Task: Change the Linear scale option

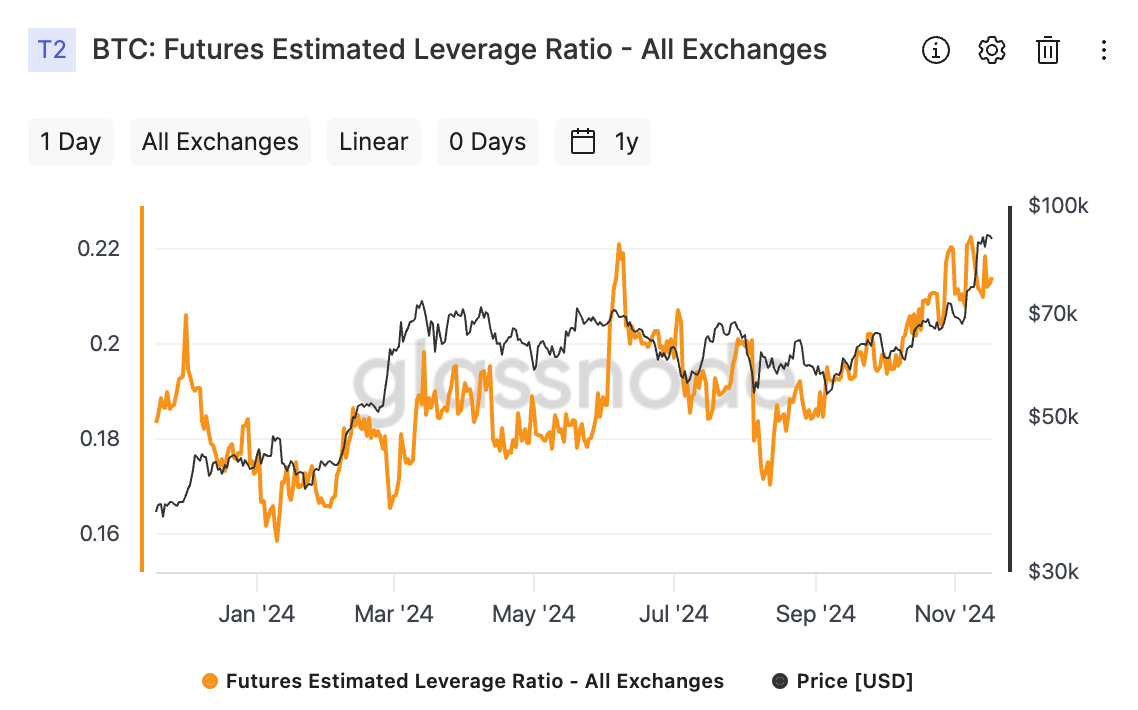Action: click(x=374, y=142)
